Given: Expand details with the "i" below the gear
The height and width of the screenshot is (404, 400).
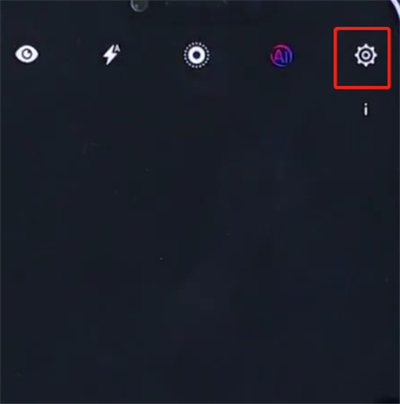Looking at the screenshot, I should click(366, 109).
